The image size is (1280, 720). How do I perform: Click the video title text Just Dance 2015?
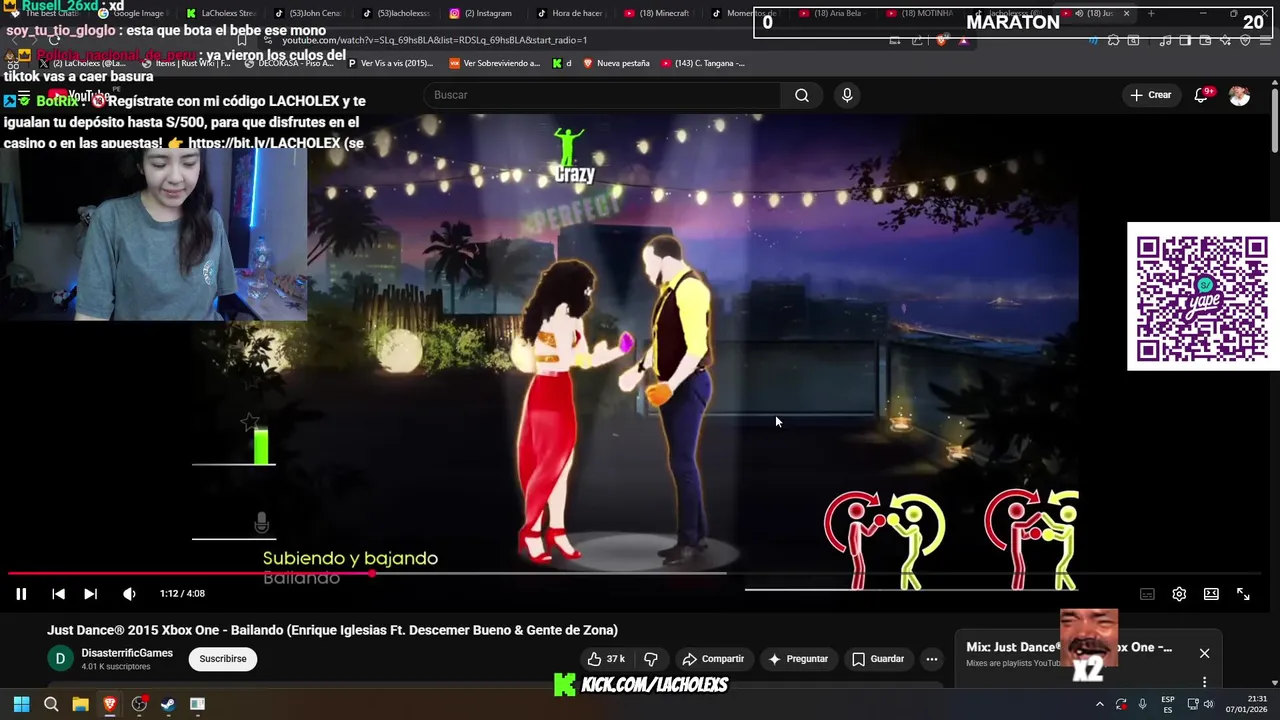(332, 630)
